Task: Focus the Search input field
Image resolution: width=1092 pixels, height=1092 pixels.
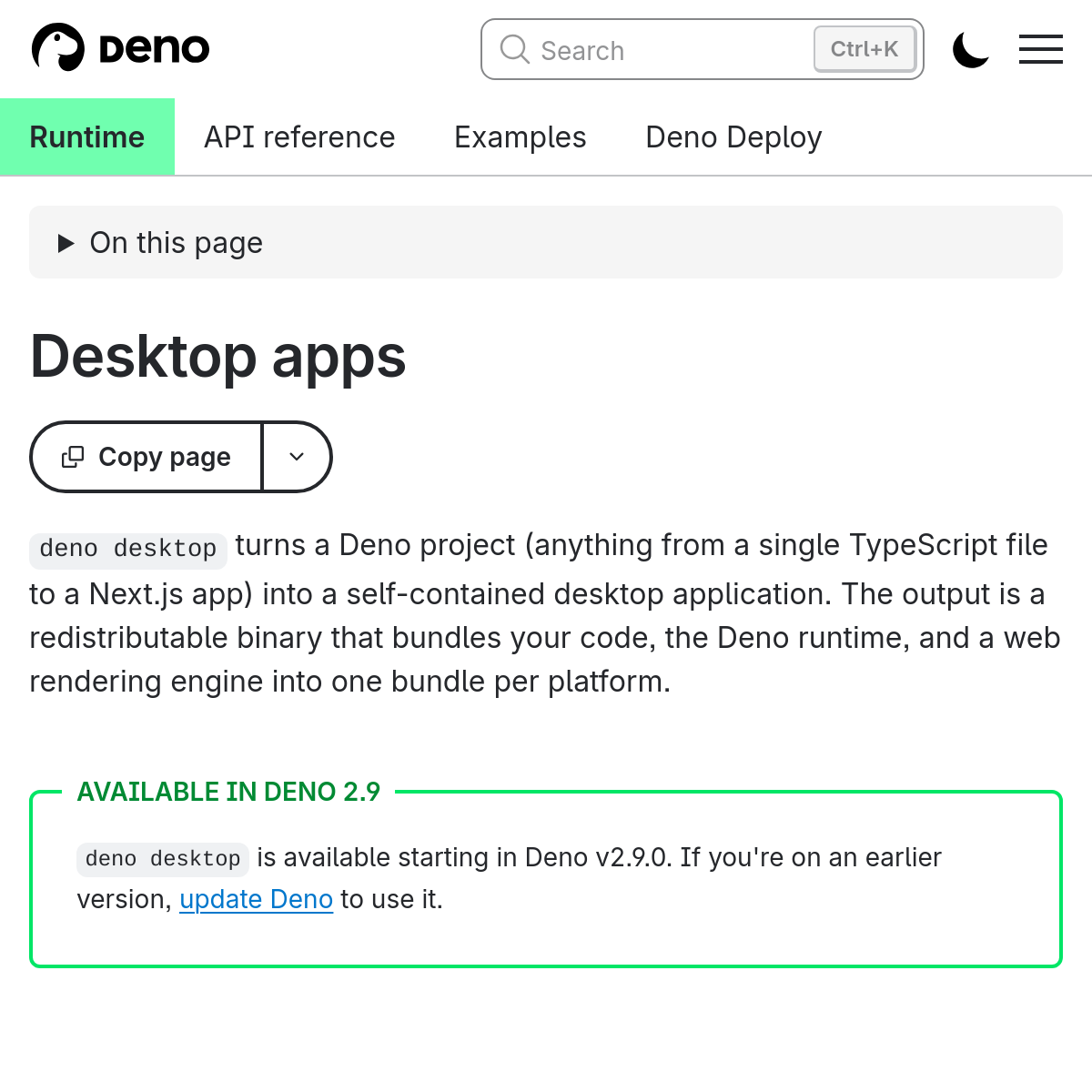Action: pos(703,49)
